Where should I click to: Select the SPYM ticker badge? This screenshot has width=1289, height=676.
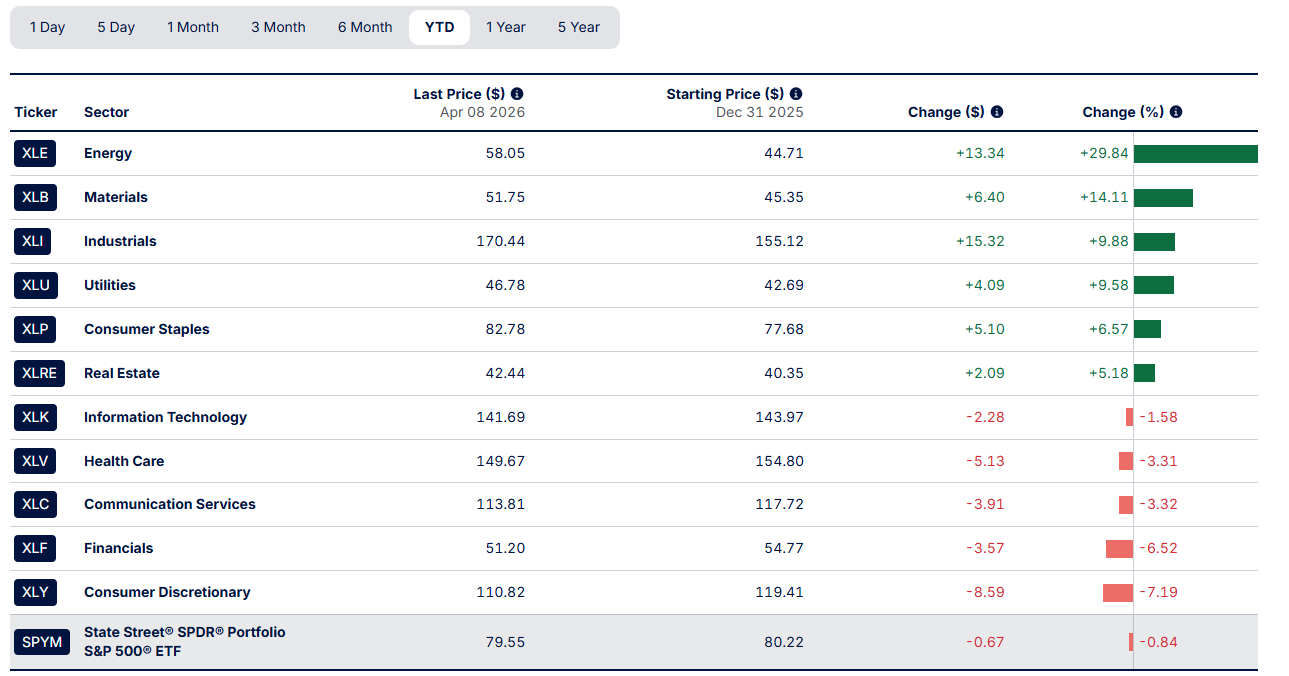click(42, 642)
